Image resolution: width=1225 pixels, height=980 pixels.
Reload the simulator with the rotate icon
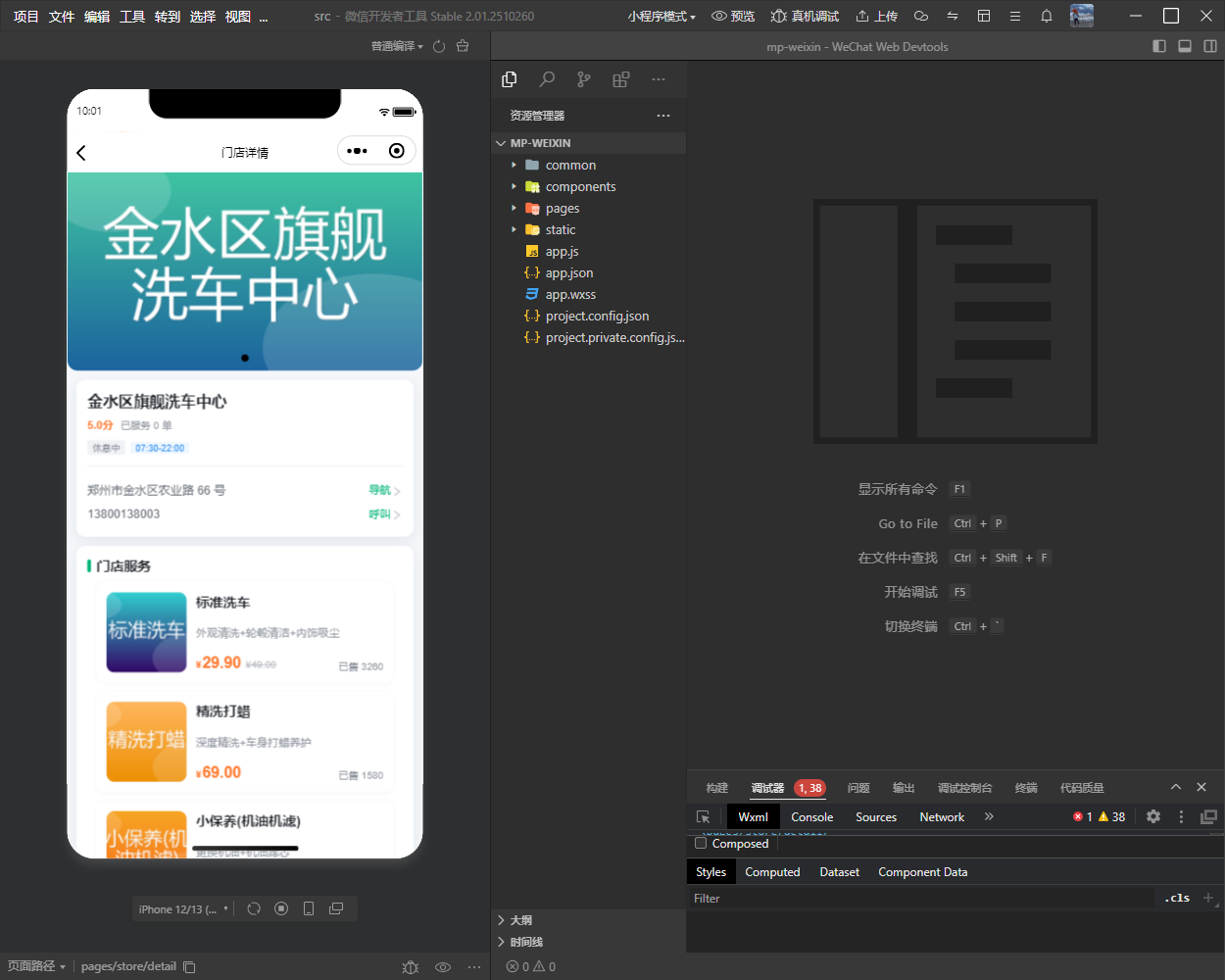(254, 908)
